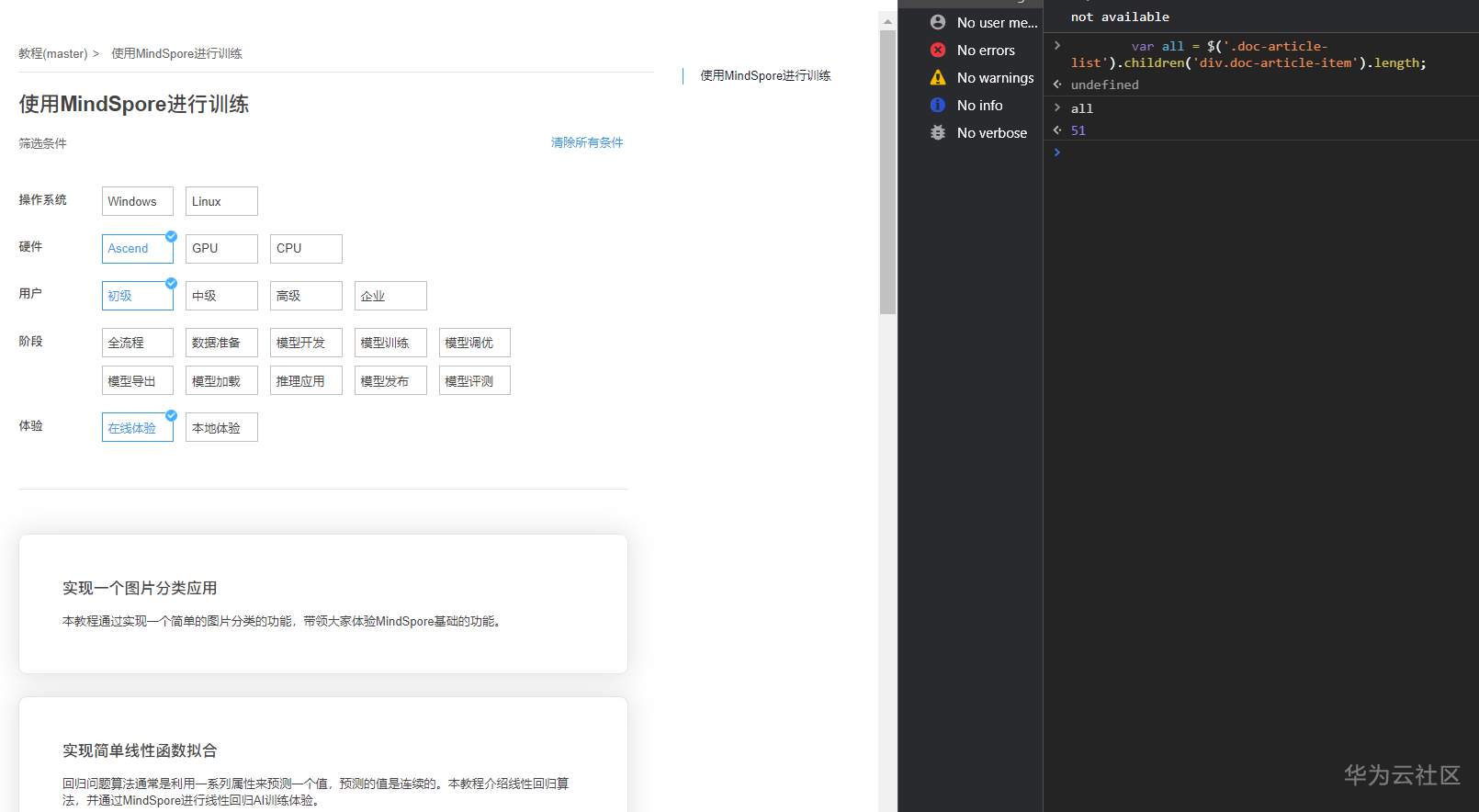This screenshot has height=812, width=1479.
Task: Click the 'not available' console text
Action: (1120, 17)
